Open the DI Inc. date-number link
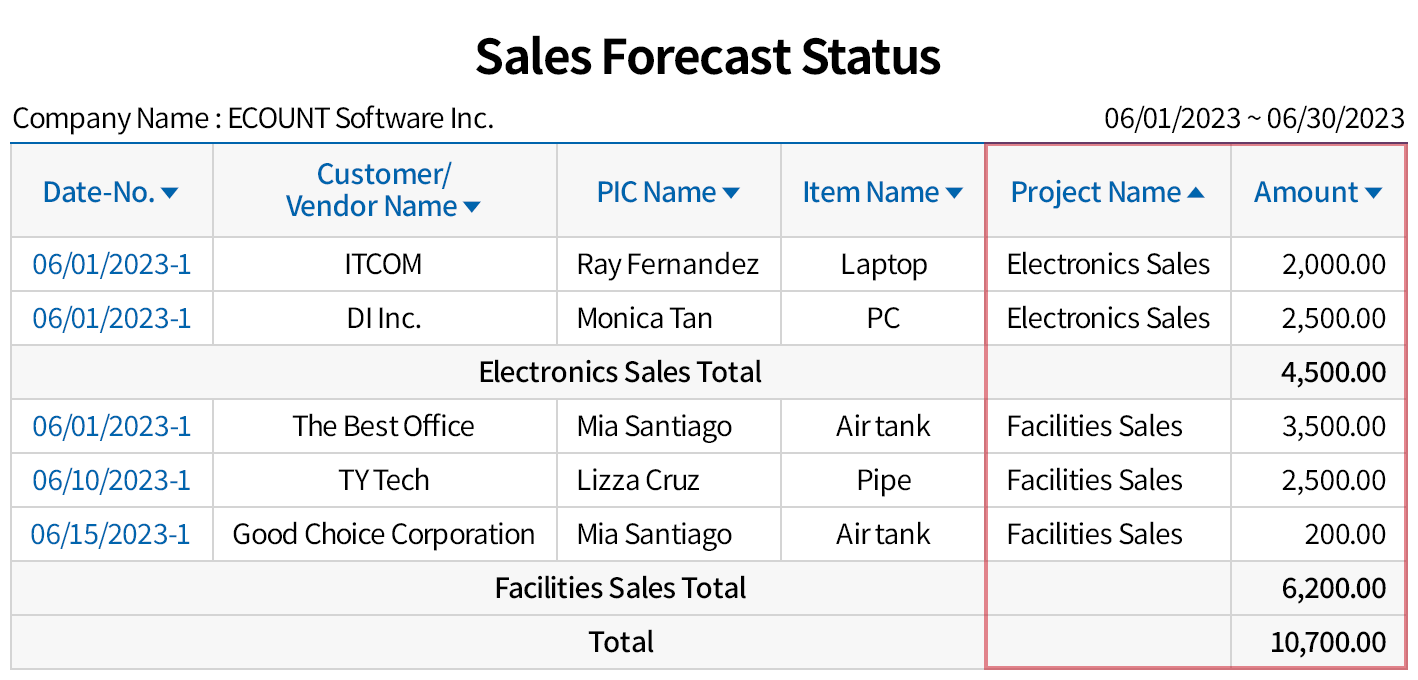The width and height of the screenshot is (1418, 680). tap(111, 319)
